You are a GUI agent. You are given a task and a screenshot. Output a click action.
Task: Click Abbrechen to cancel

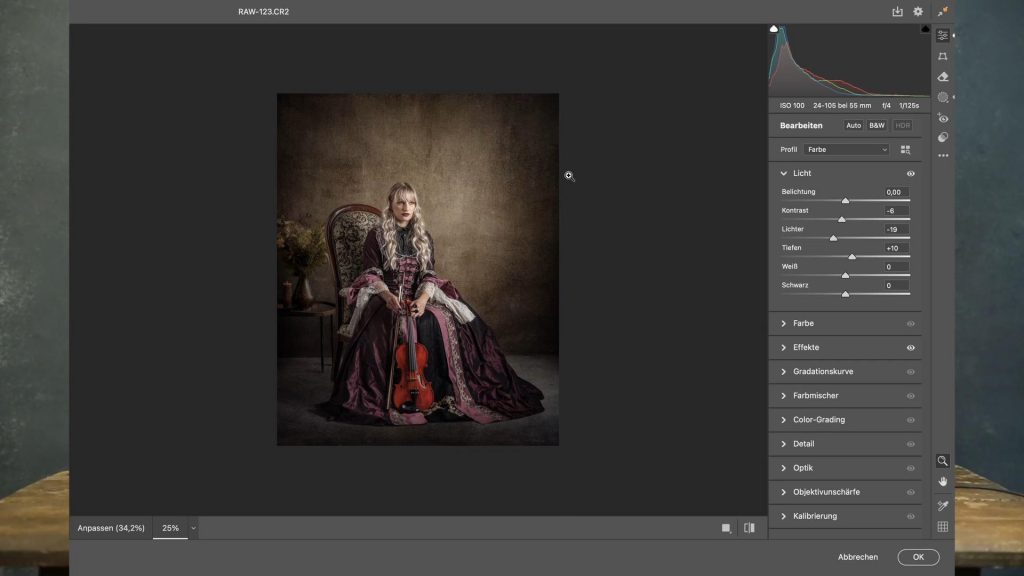[x=858, y=557]
